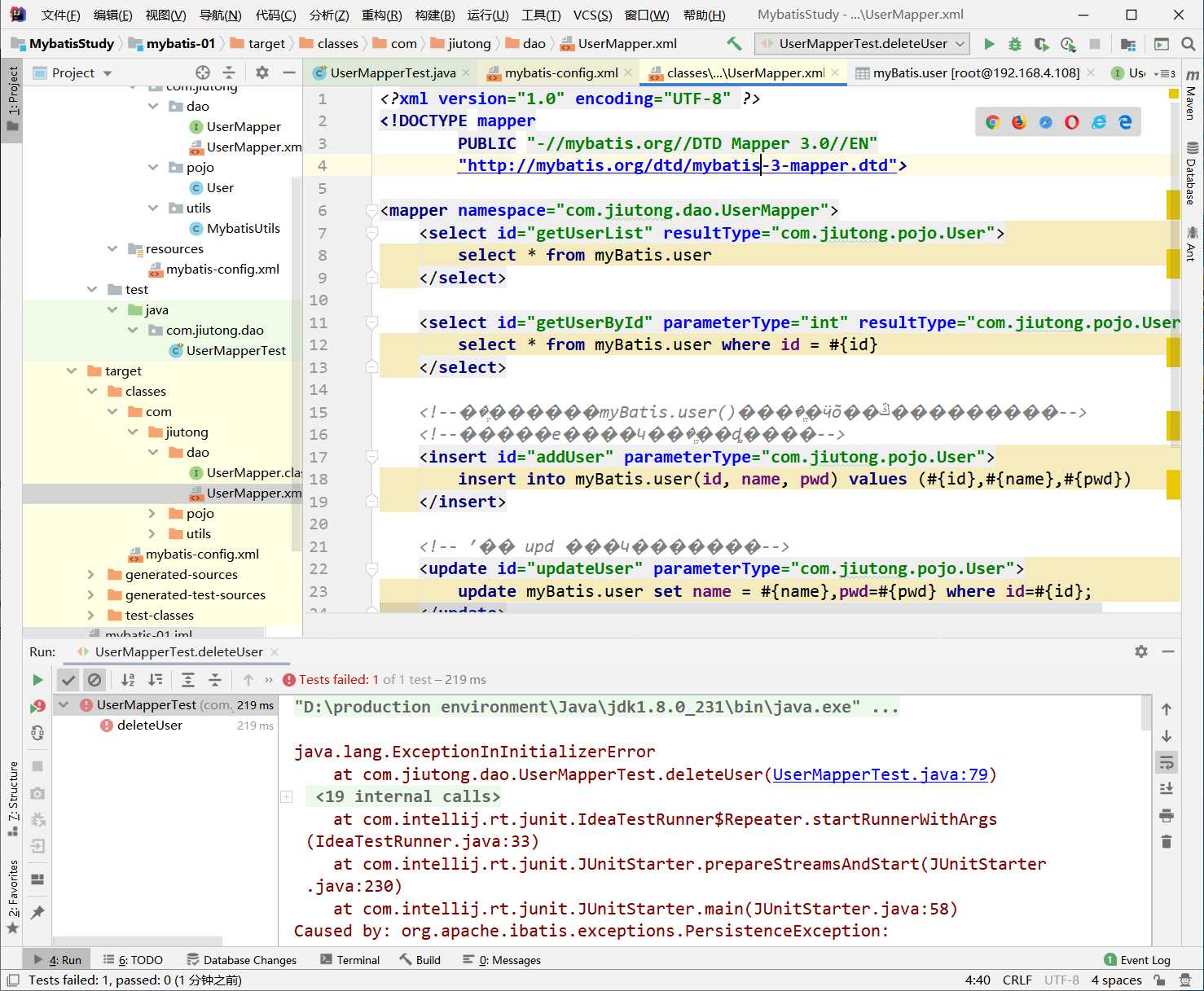Open Project panel gear settings
This screenshot has width=1204, height=991.
(x=262, y=72)
